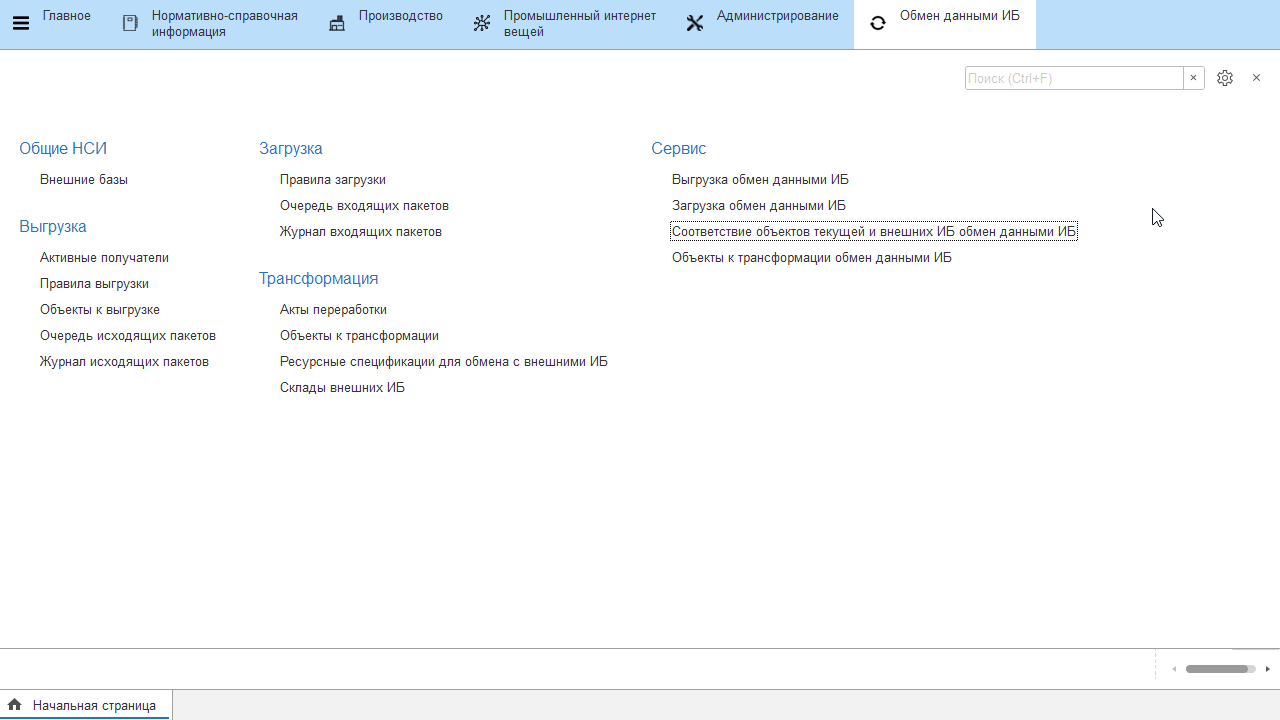Open the Начальная страница tab

[94, 705]
